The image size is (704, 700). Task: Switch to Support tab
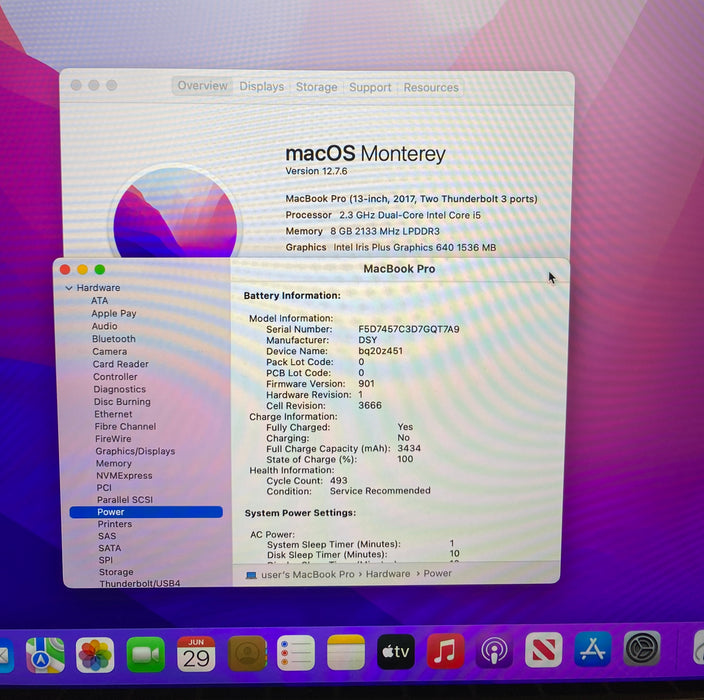(370, 87)
